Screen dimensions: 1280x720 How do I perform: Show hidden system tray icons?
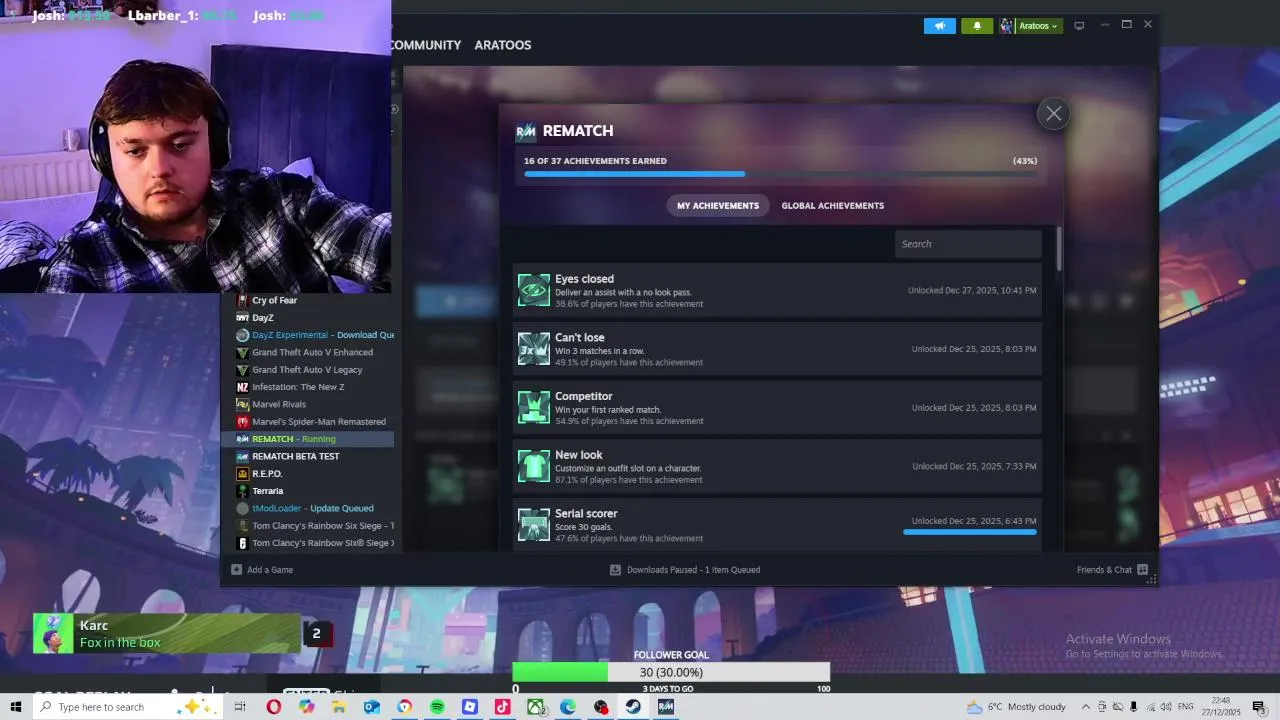tap(1086, 707)
